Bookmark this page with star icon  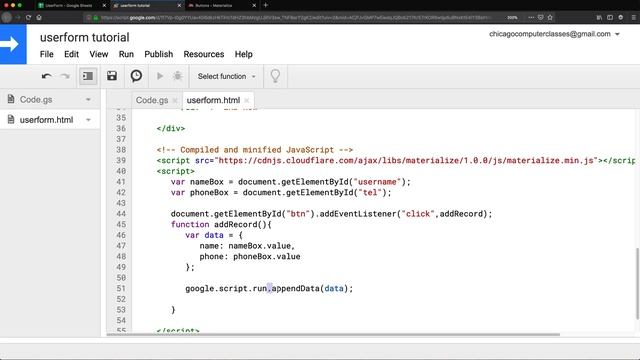tap(550, 18)
